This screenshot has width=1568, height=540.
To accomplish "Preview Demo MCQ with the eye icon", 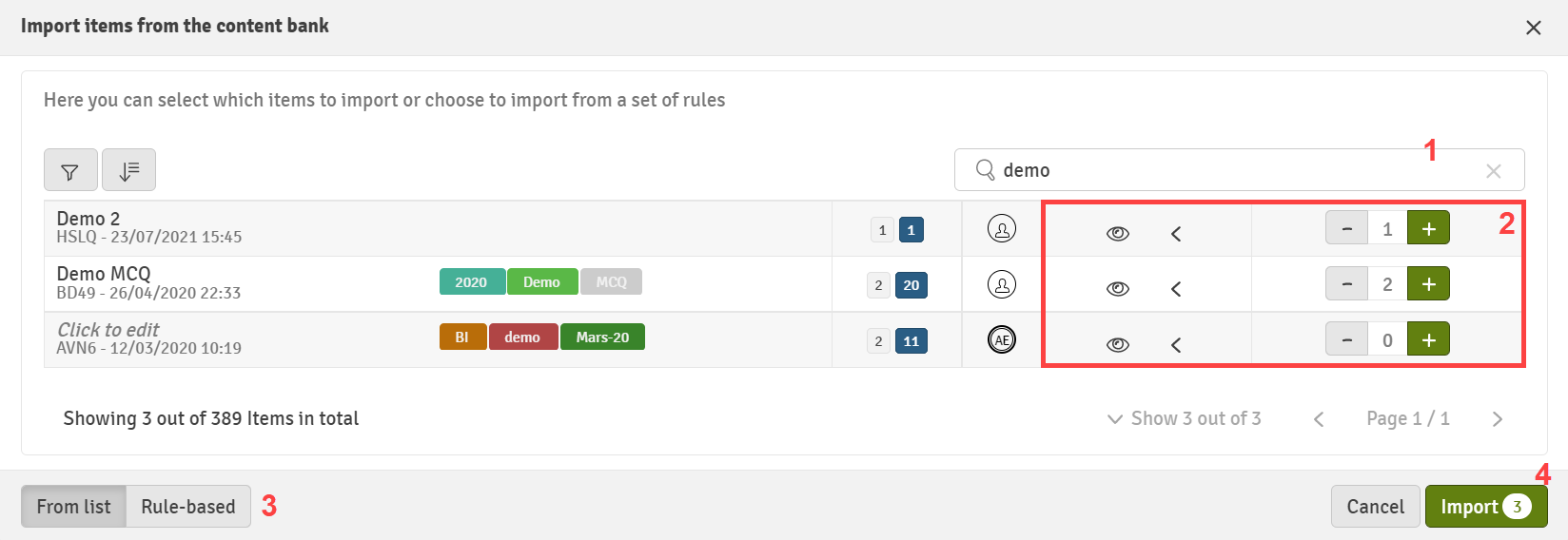I will (1118, 288).
